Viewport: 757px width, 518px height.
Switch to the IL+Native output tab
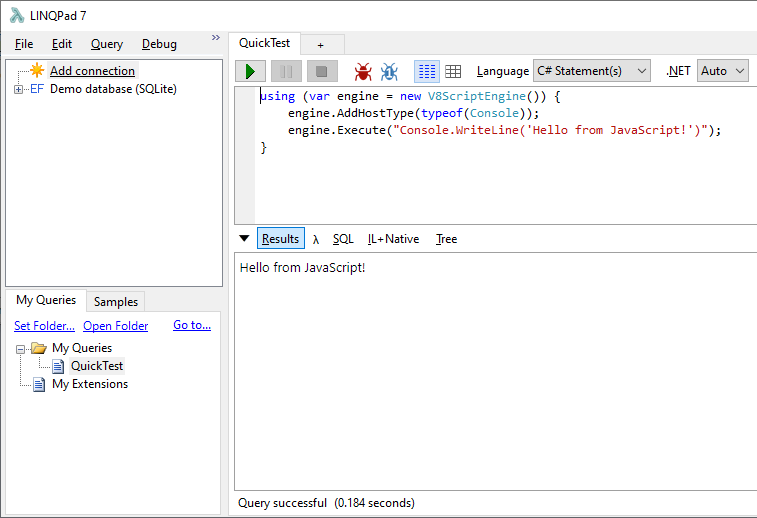point(393,239)
